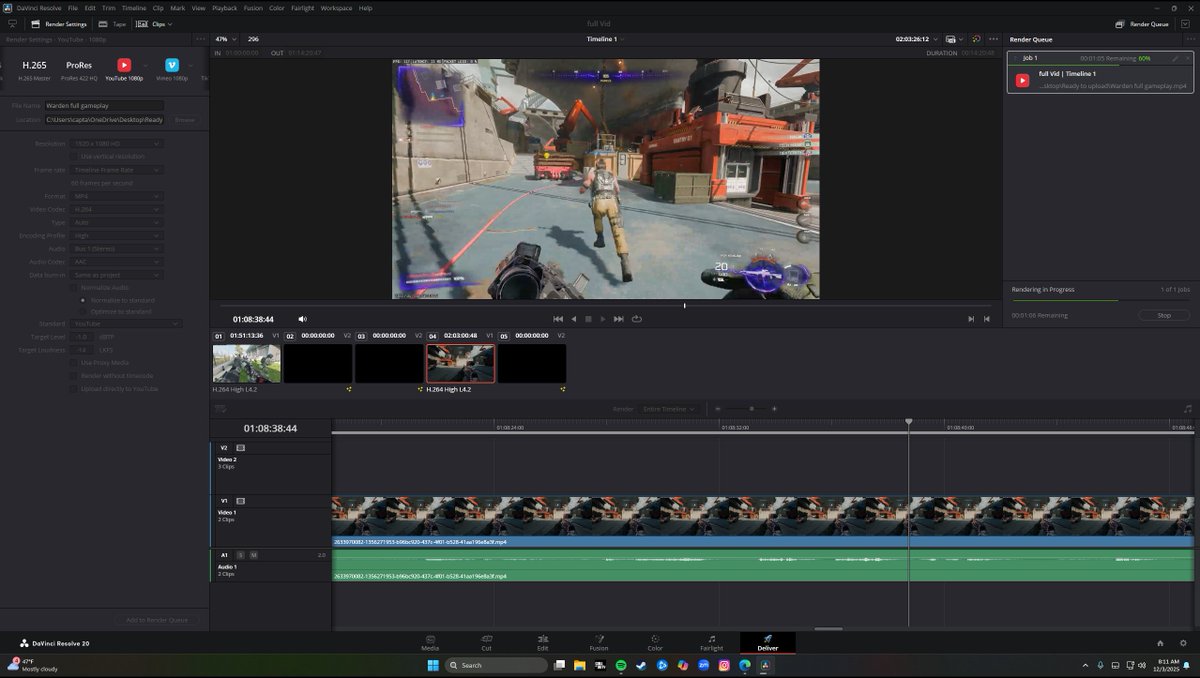Select clip 01 thumbnail in clip strip

247,364
